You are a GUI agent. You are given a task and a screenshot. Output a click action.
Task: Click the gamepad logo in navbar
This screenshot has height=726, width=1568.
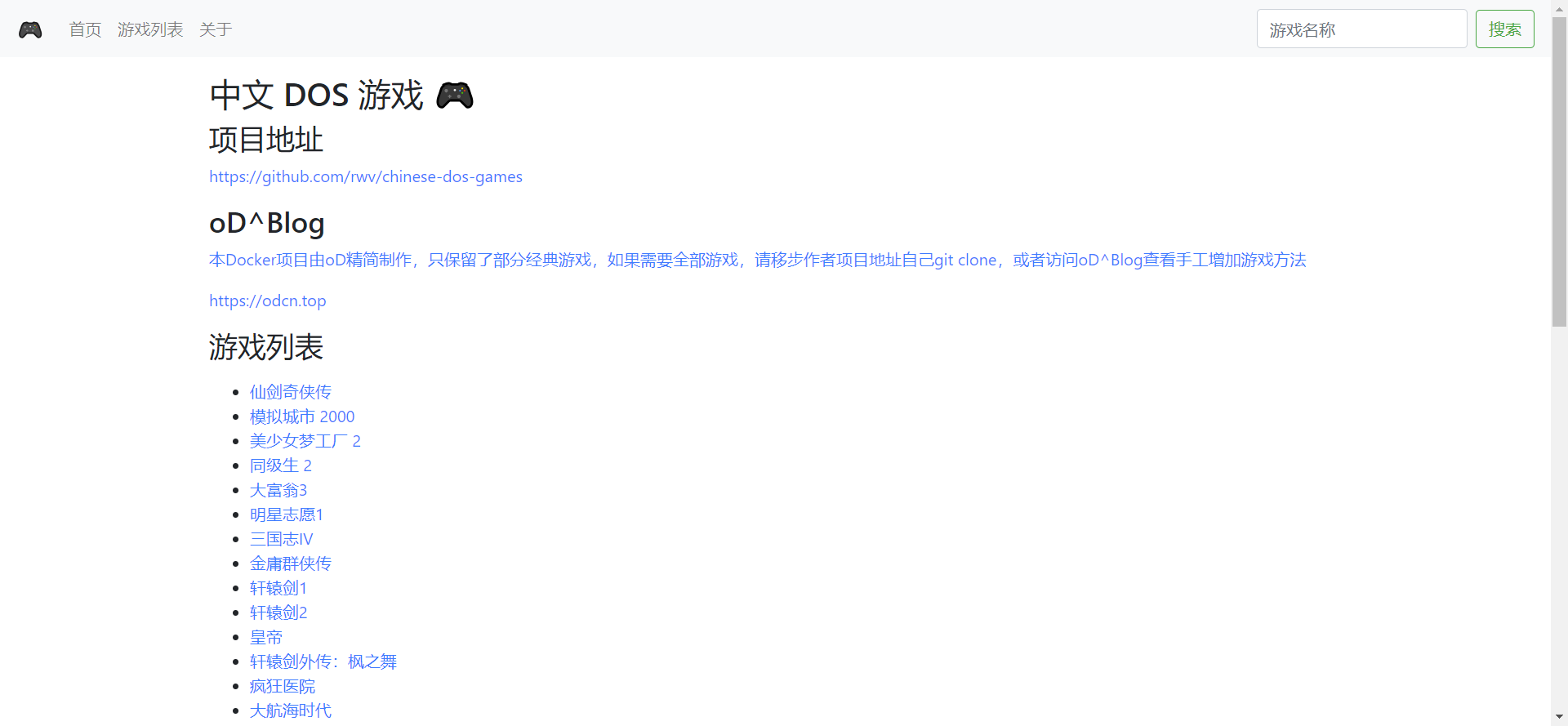coord(30,30)
